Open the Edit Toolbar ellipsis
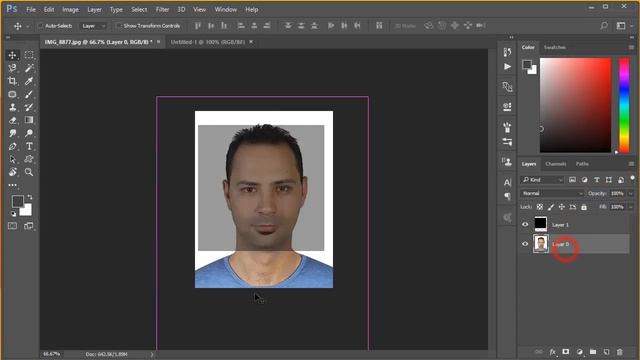Screen dimensions: 640x360 tap(12, 185)
